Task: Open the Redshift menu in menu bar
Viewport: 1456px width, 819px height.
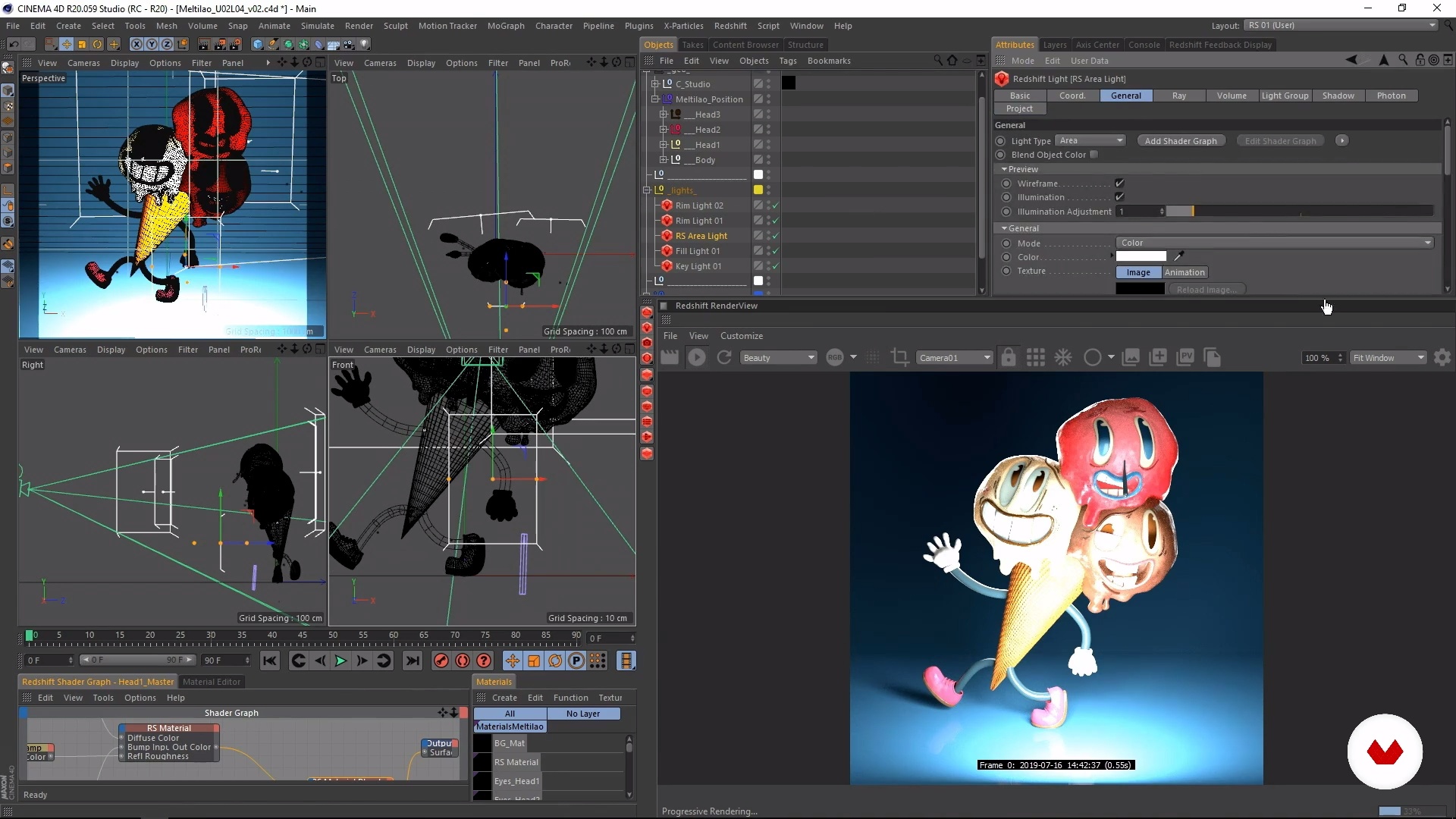Action: (730, 26)
